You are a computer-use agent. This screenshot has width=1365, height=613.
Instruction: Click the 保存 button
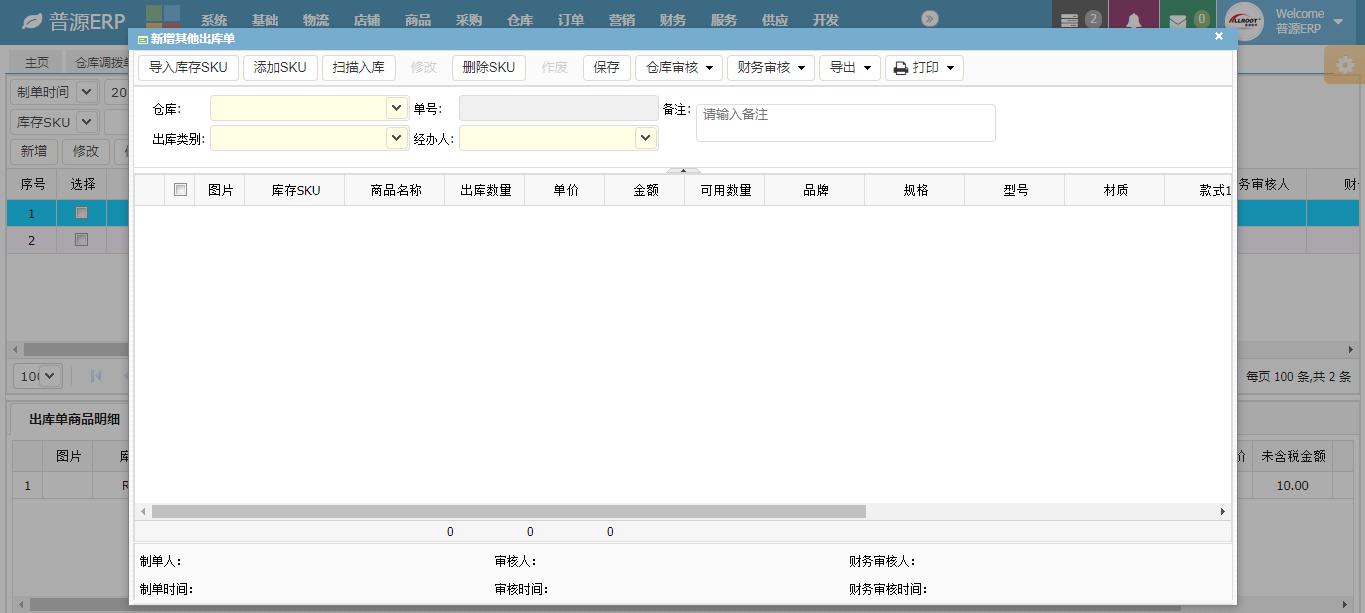(x=607, y=67)
